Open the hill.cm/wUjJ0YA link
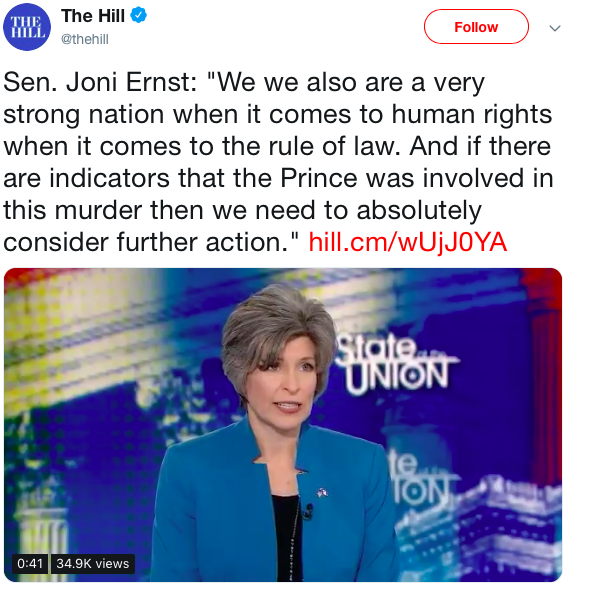Image resolution: width=594 pixels, height=596 pixels. [408, 242]
